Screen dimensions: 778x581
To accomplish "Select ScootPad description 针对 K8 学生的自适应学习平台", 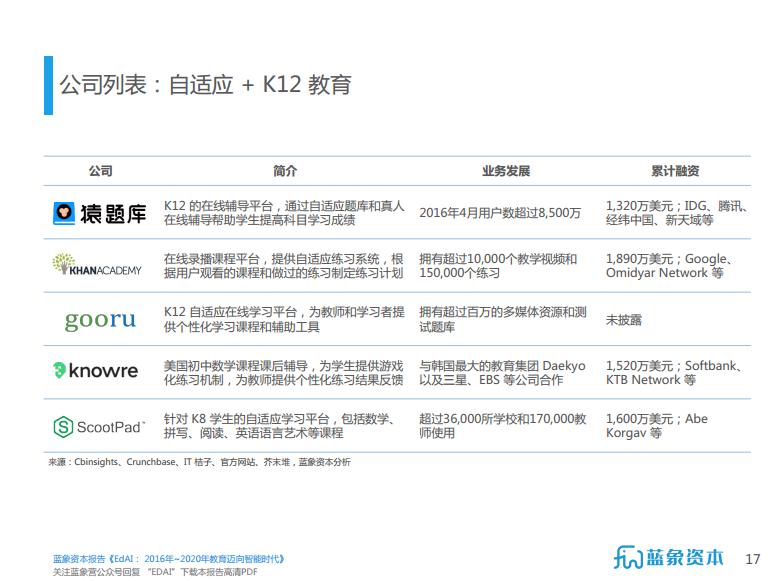I will pyautogui.click(x=281, y=426).
